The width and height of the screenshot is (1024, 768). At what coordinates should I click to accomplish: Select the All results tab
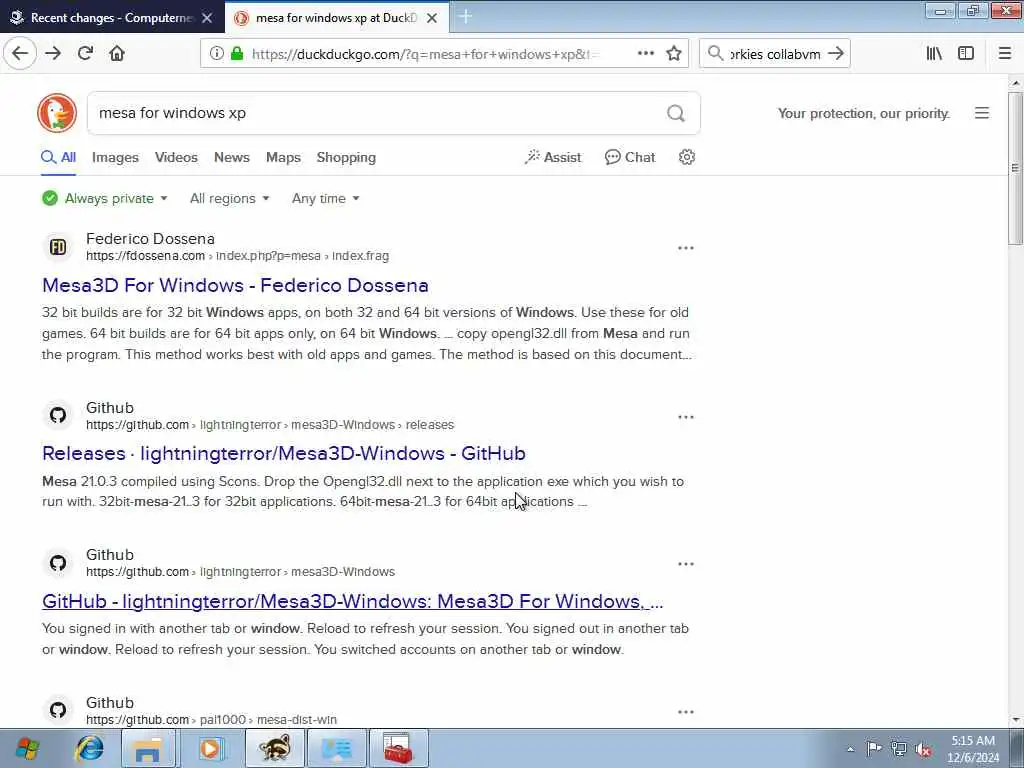[x=59, y=157]
